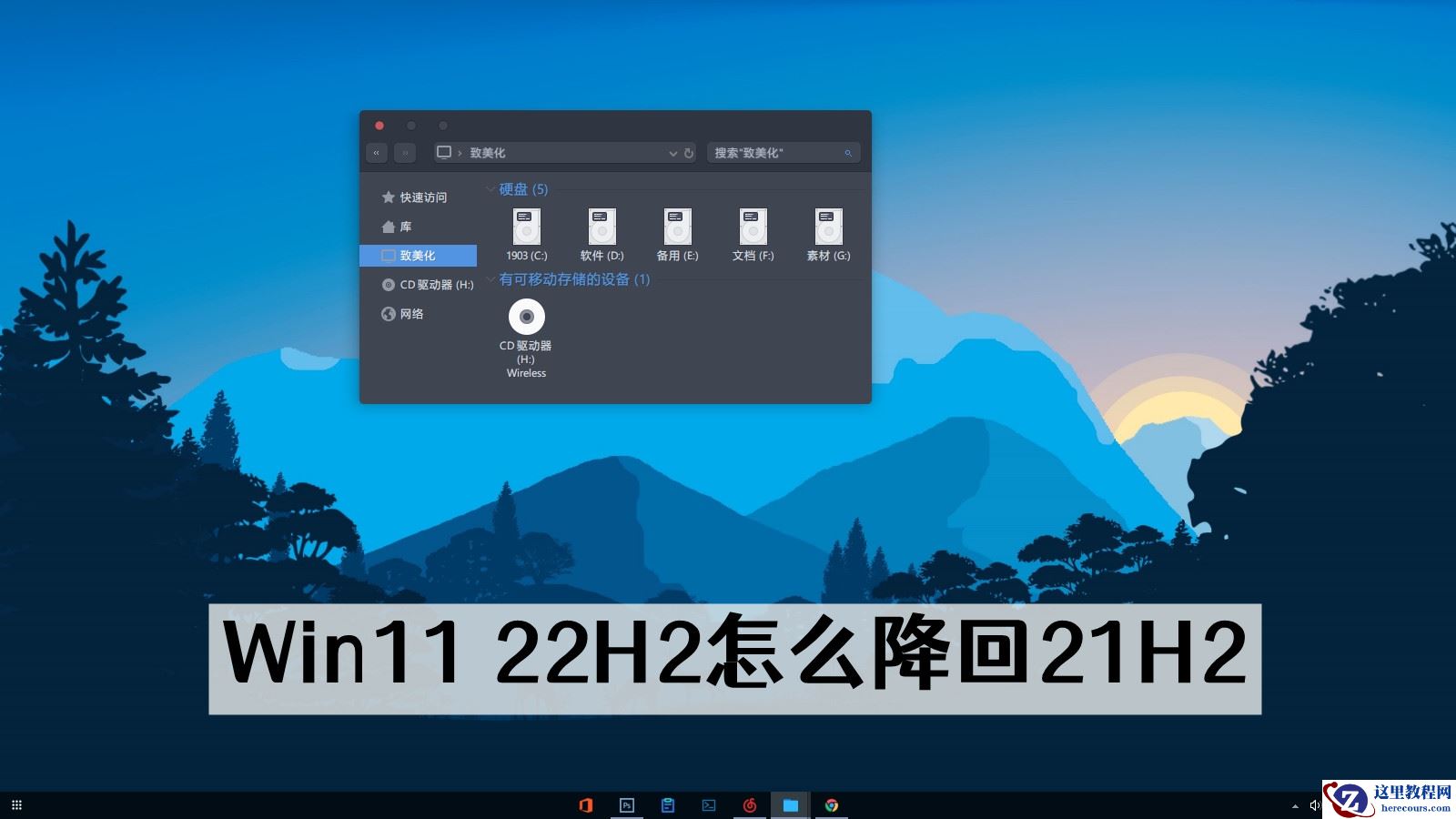Open the 软件 (D:) drive
The image size is (1456, 819).
602,227
